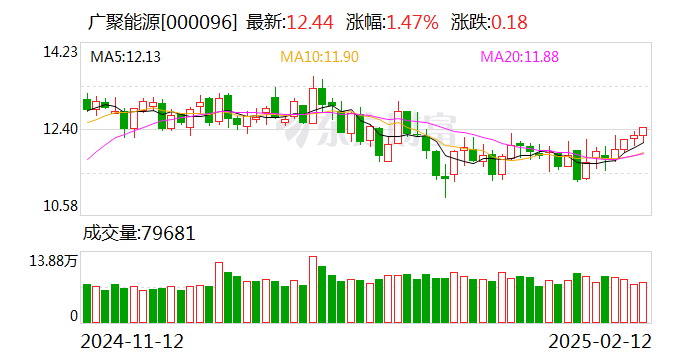Click the 0 volume axis label
Screen dimensions: 688x360
74,316
